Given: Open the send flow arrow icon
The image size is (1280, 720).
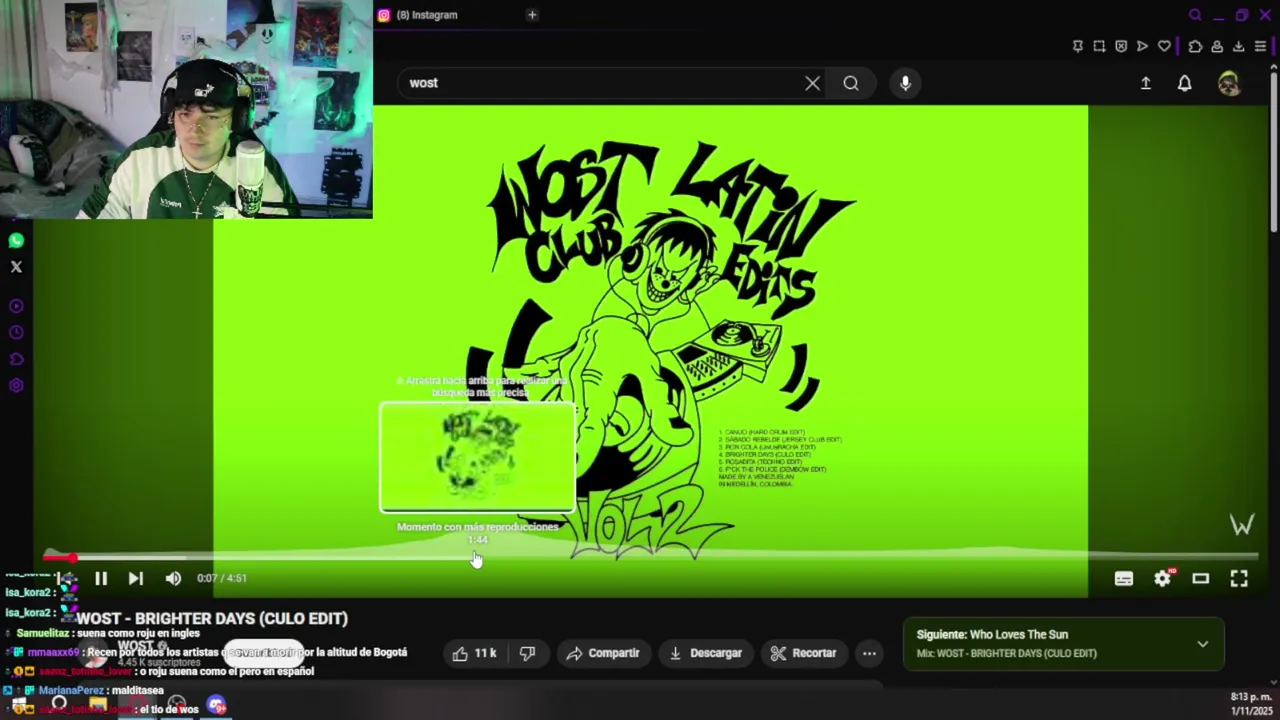Looking at the screenshot, I should tap(1142, 46).
